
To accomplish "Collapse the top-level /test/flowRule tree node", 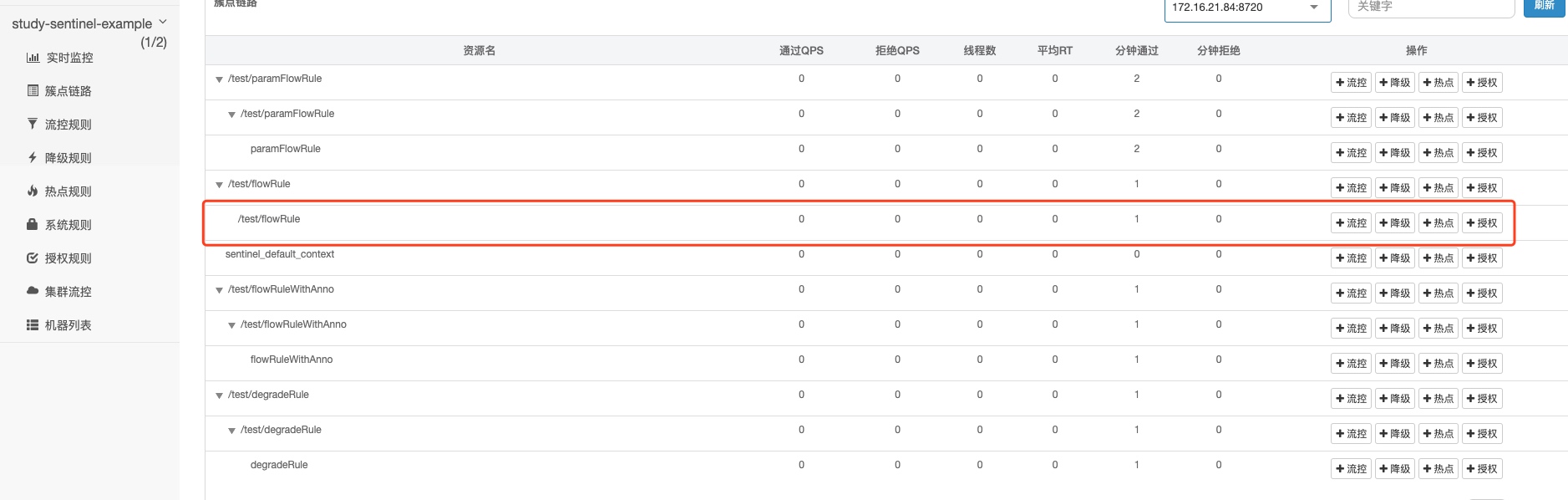I will click(219, 185).
